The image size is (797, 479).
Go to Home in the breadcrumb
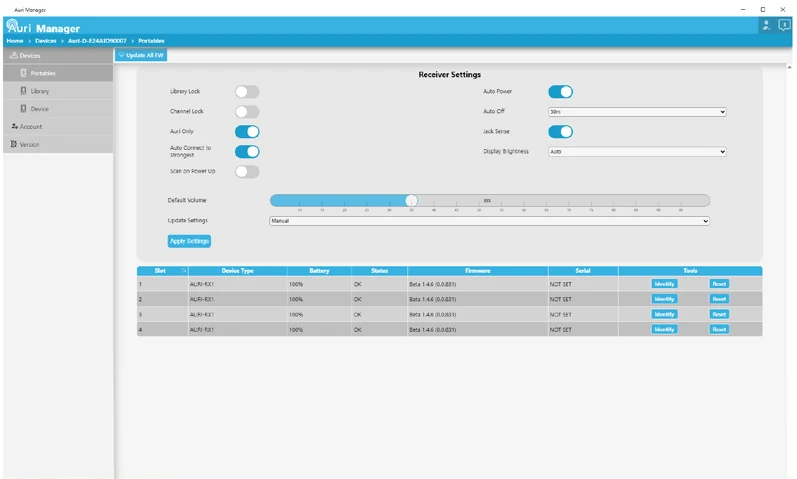click(15, 41)
